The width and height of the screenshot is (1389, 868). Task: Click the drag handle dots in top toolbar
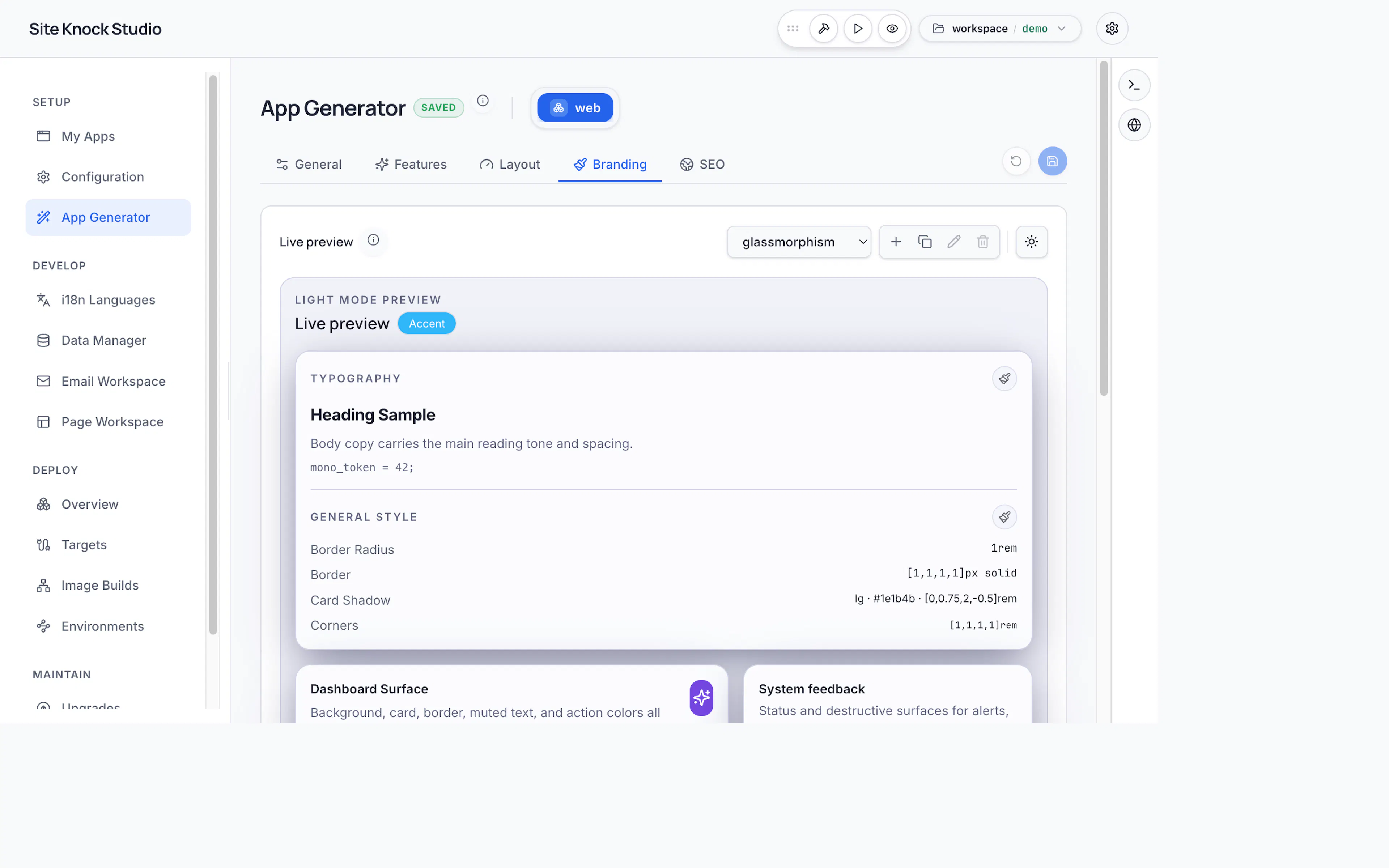(793, 29)
